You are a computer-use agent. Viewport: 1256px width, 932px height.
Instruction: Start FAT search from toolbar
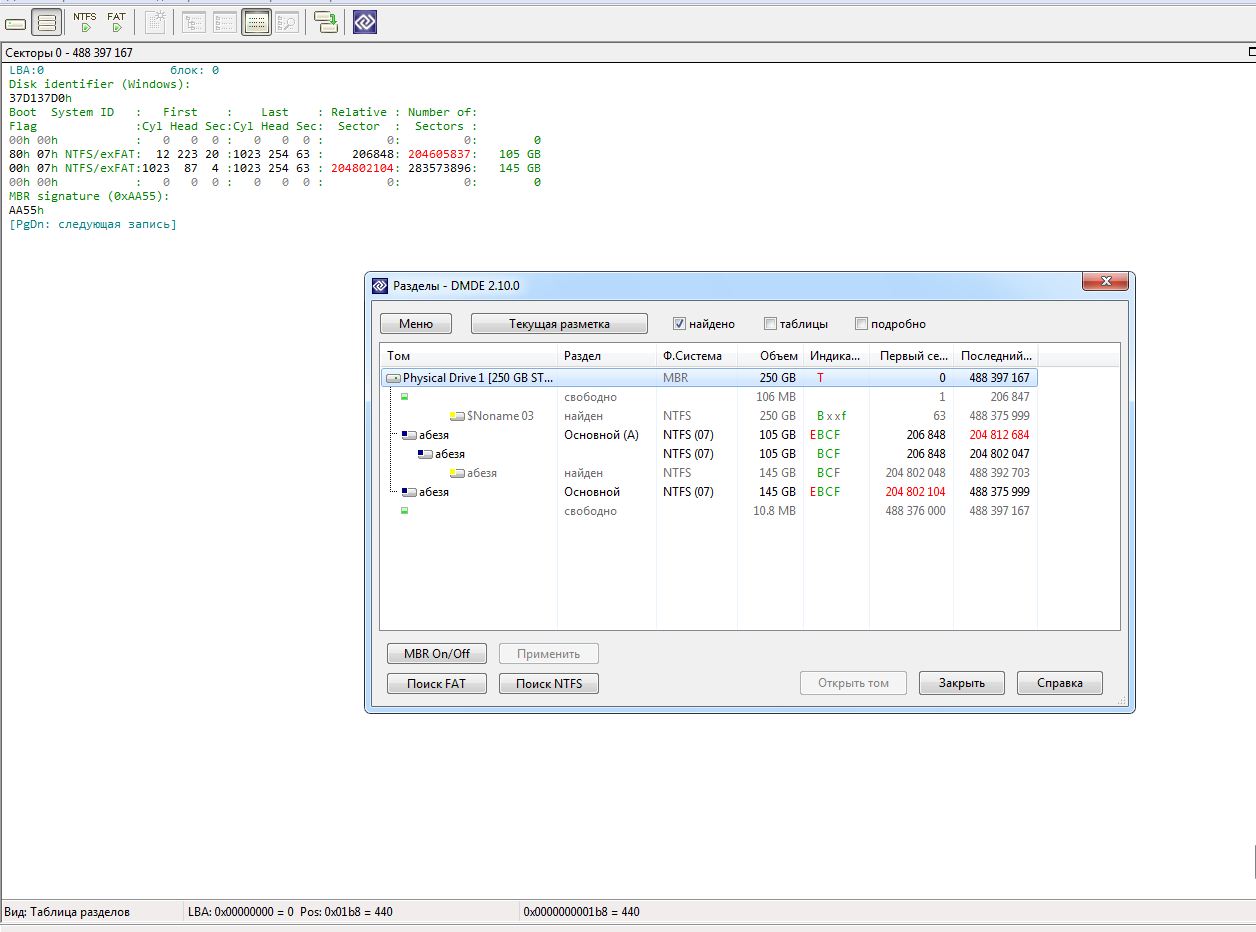[x=116, y=22]
